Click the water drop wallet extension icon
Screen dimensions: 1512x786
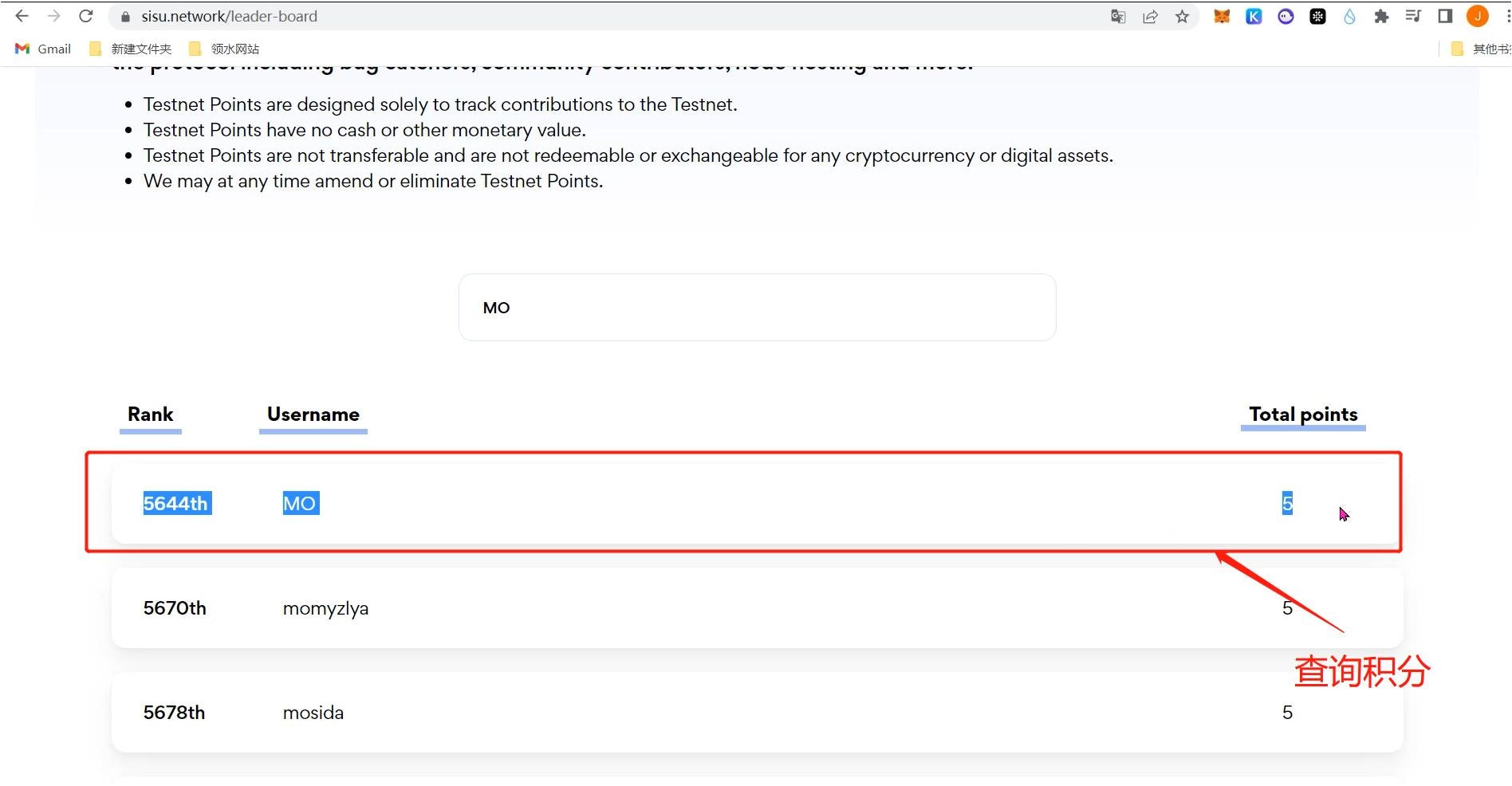click(x=1349, y=16)
